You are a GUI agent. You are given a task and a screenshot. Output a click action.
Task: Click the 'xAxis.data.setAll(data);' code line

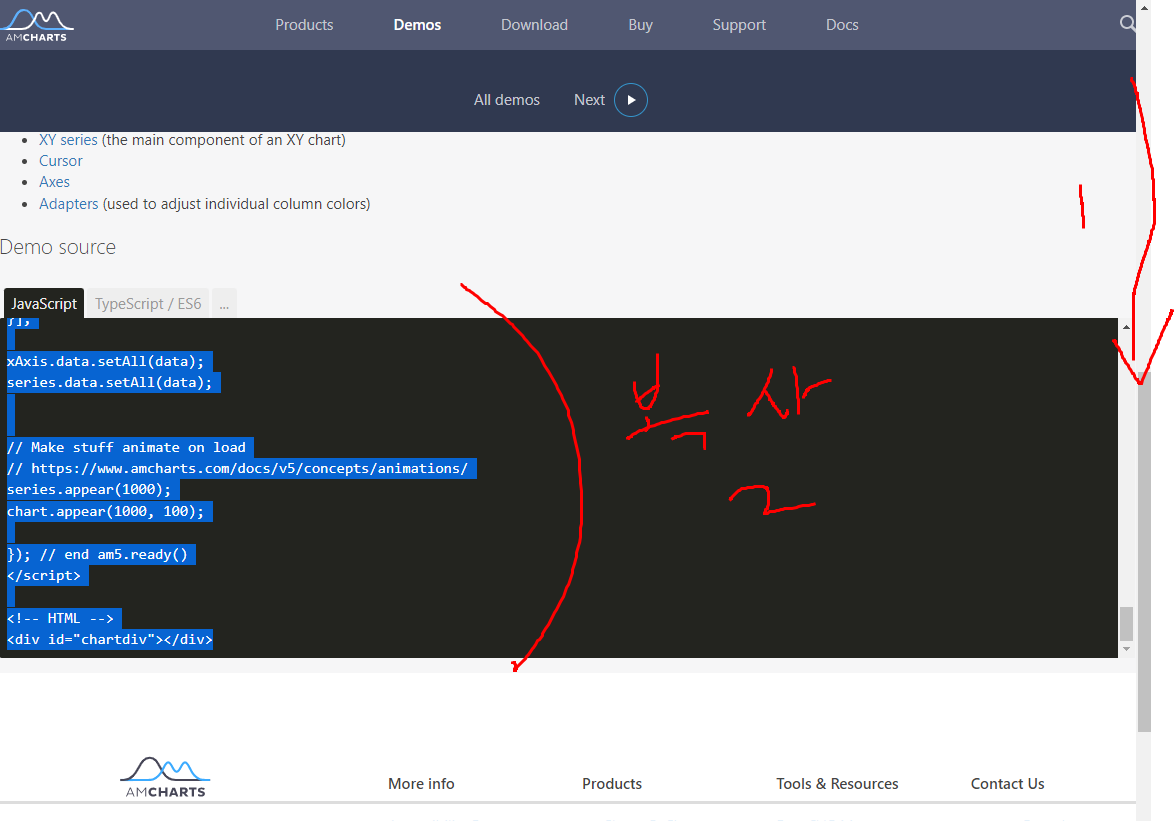pyautogui.click(x=106, y=361)
